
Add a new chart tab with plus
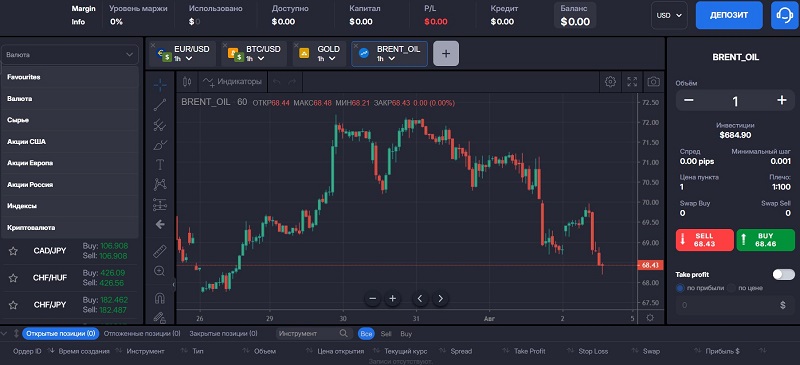pos(446,54)
